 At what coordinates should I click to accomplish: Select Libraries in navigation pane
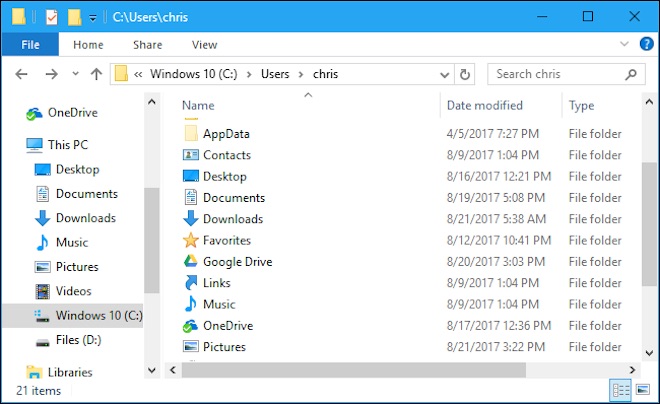click(59, 372)
